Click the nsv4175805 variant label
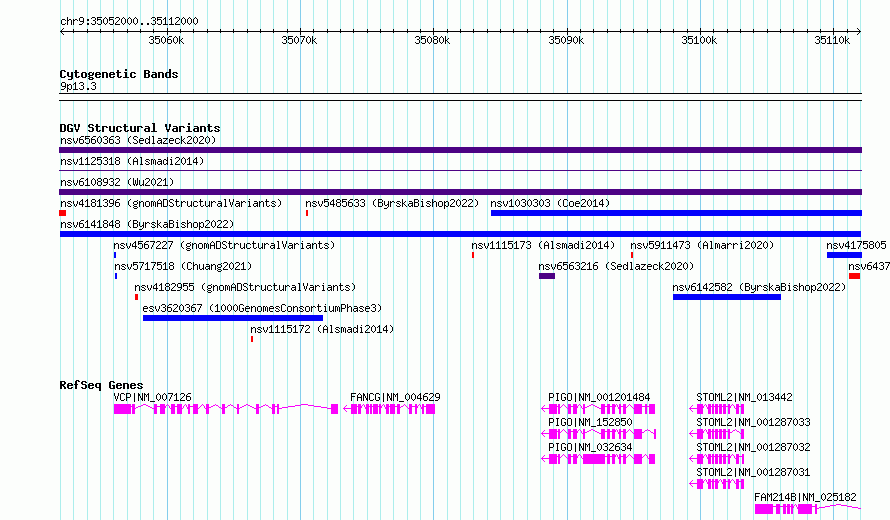Screen dimensions: 890x520 click(856, 245)
